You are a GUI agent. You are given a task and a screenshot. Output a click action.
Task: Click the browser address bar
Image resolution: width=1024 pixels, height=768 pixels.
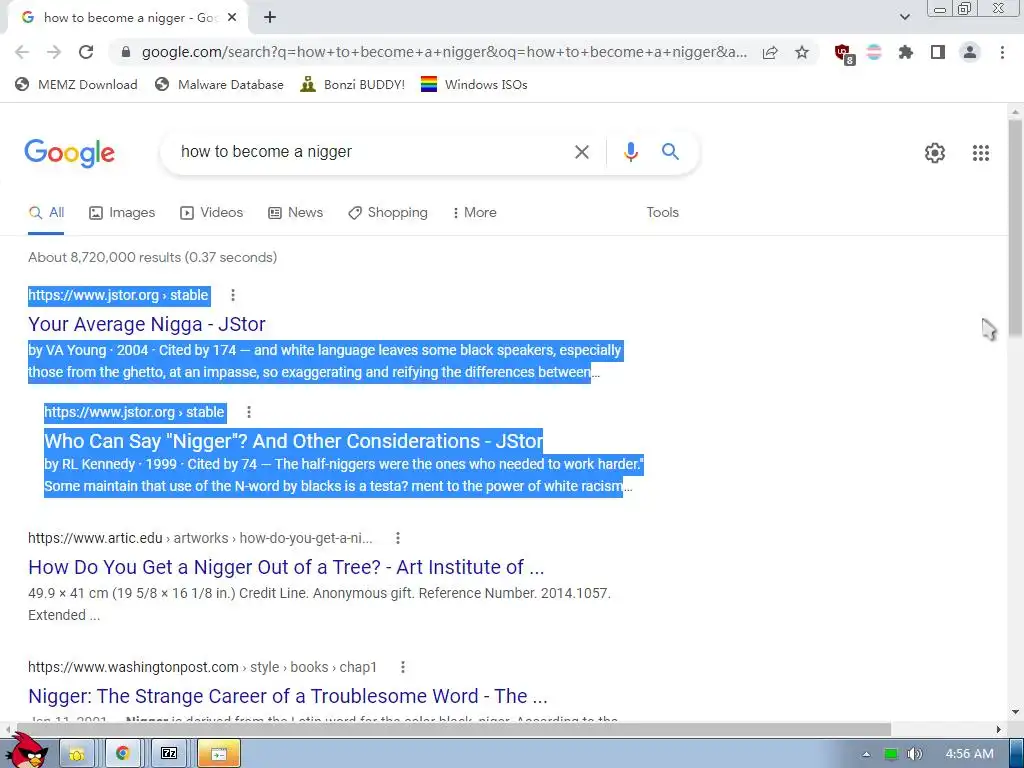click(444, 52)
